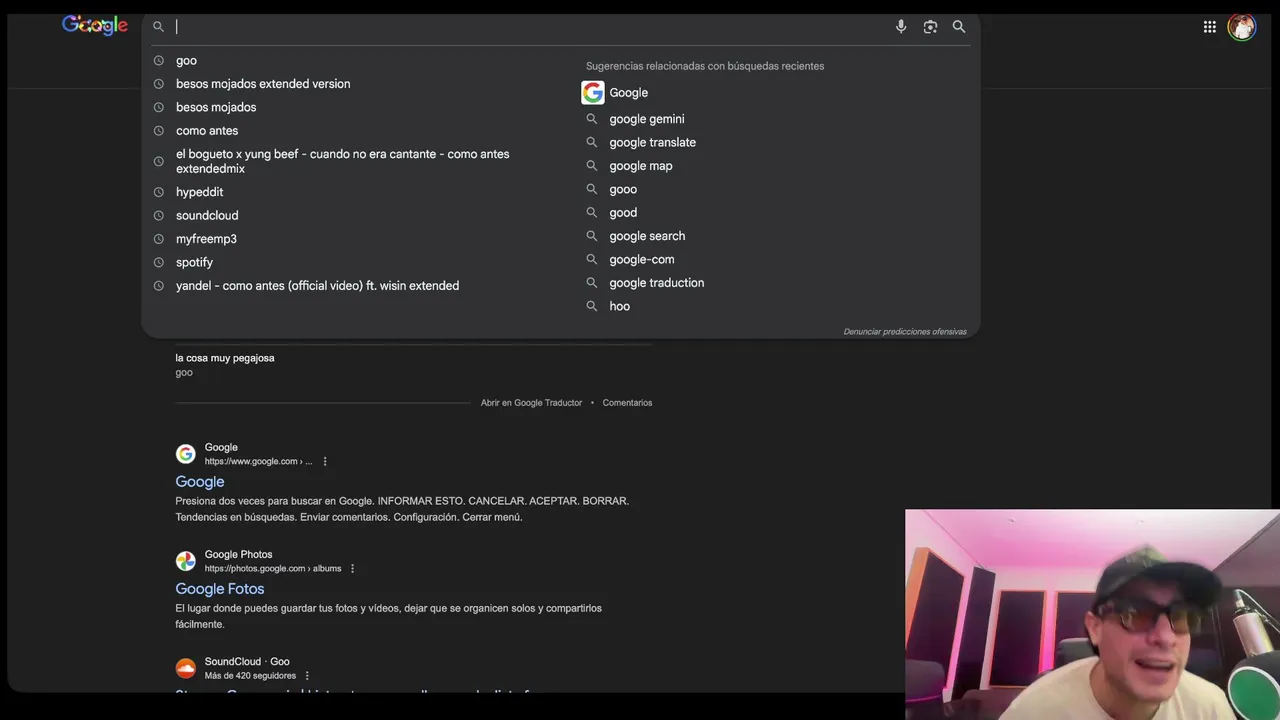Click the photos.google.com albums URL
The image size is (1280, 720).
(x=273, y=569)
